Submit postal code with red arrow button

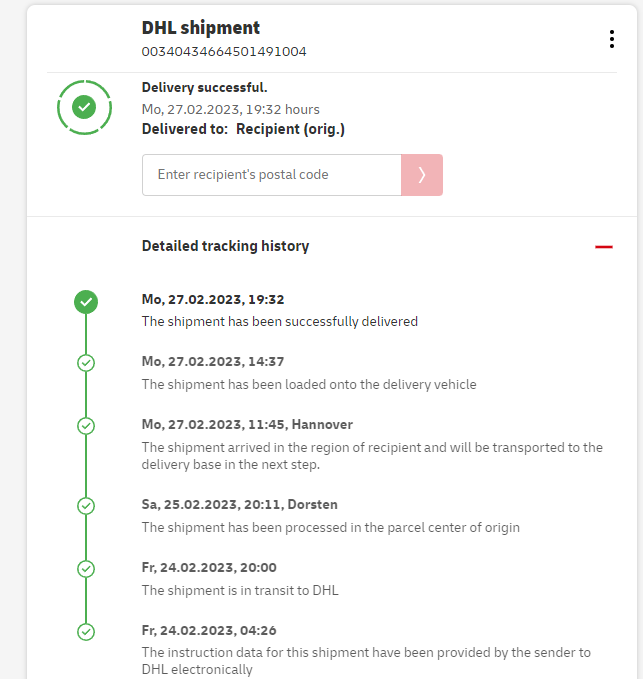(422, 175)
